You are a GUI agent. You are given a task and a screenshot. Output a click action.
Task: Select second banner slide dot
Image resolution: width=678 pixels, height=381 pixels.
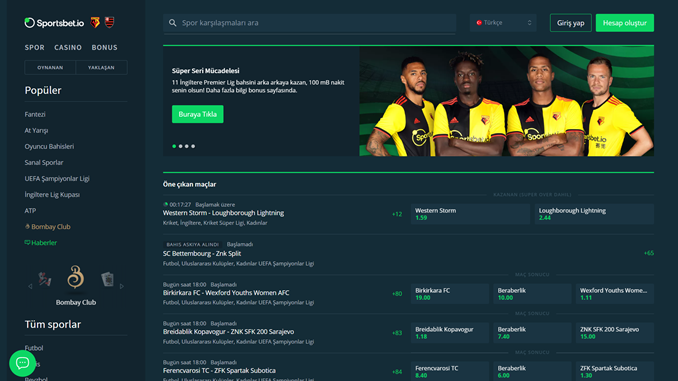pyautogui.click(x=180, y=146)
